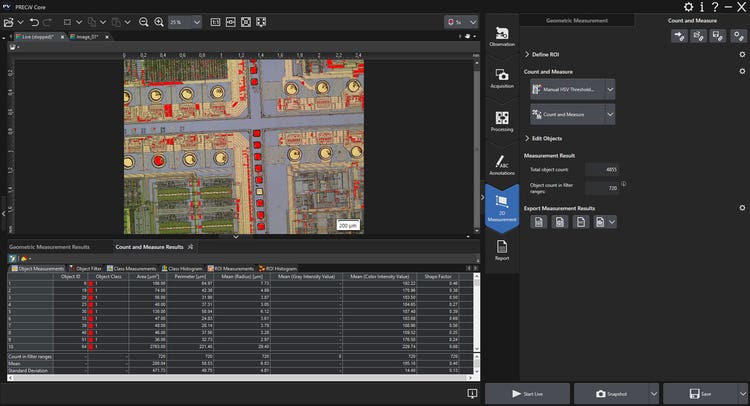This screenshot has width=750, height=406.
Task: Open the Report section icon
Action: tap(502, 248)
